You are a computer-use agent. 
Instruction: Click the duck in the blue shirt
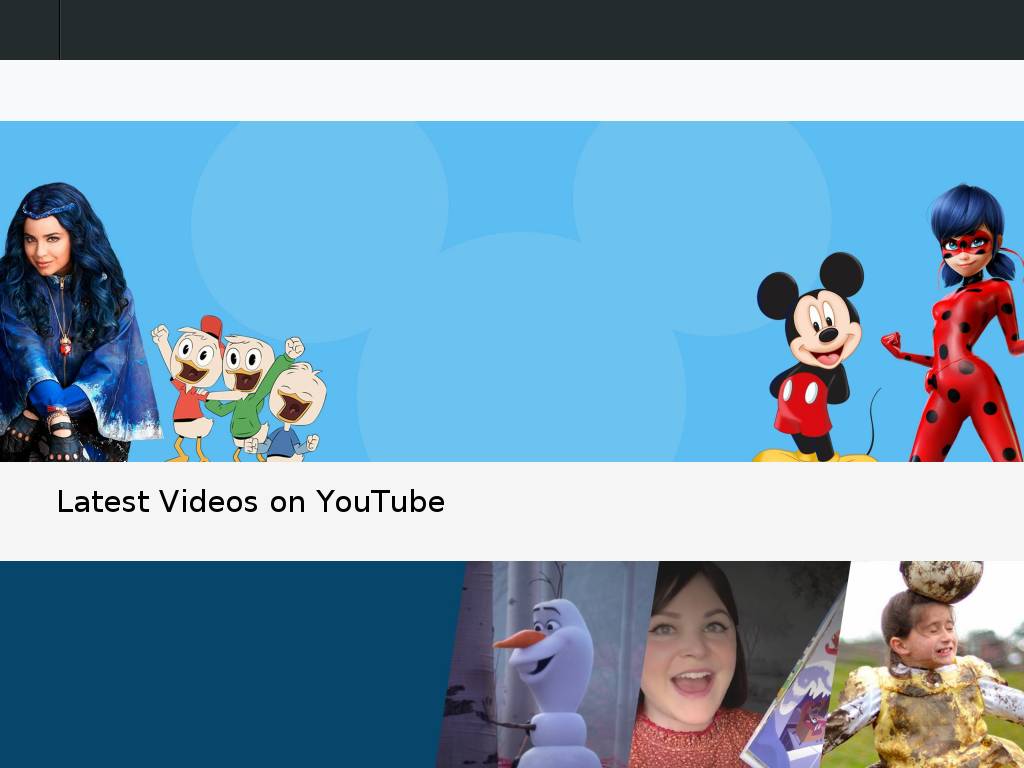coord(293,412)
